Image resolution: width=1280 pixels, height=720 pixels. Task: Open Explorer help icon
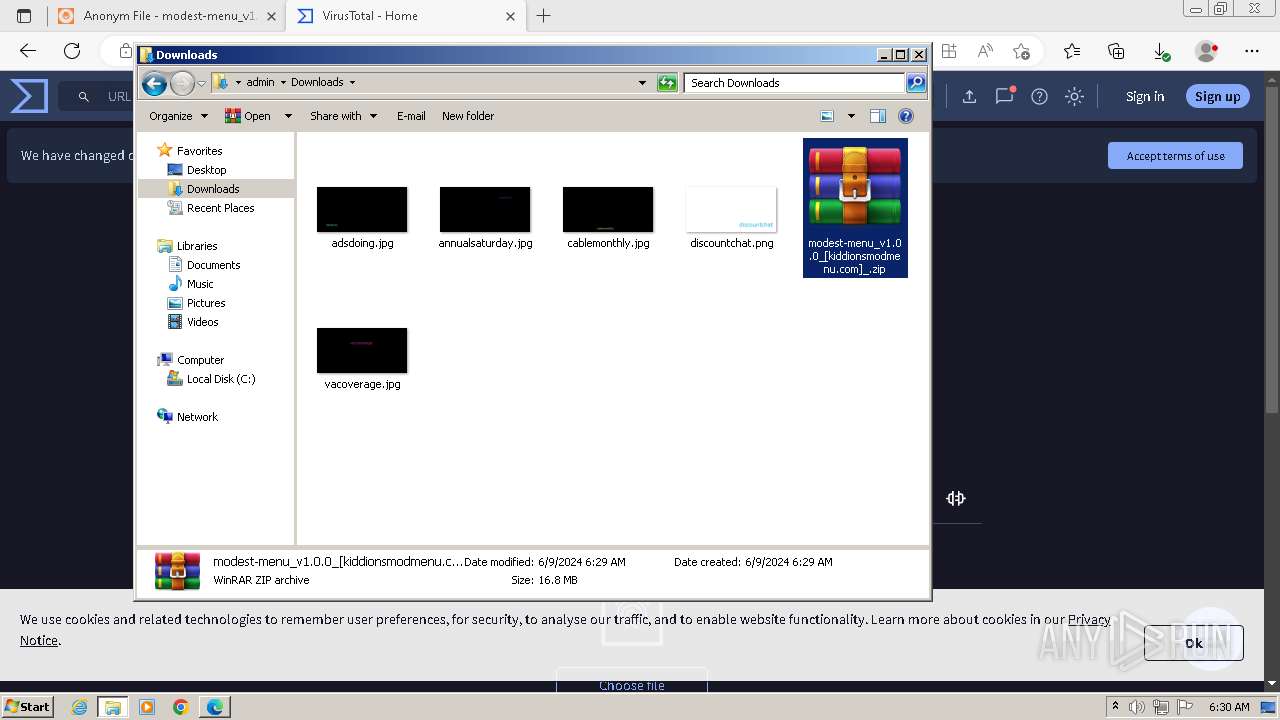pos(906,116)
